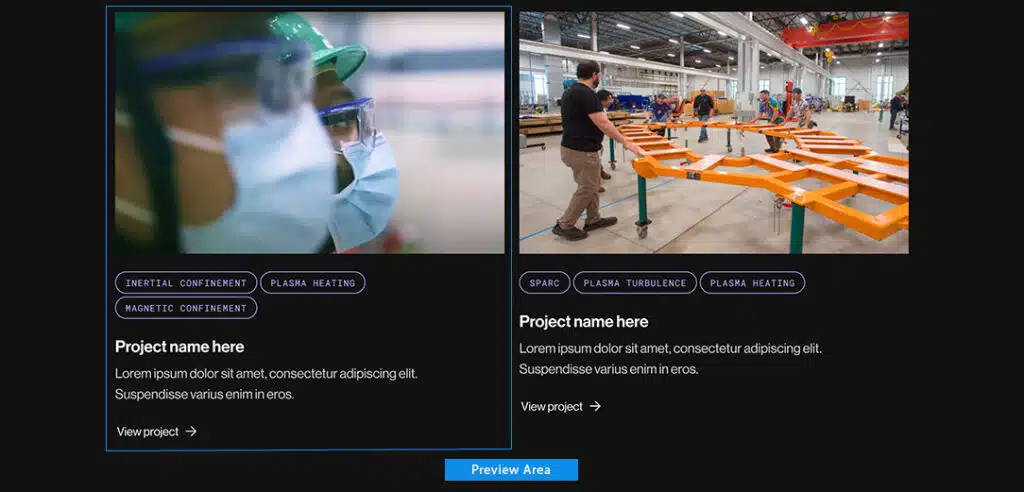Select the Plasma Turbulence tag
The height and width of the screenshot is (492, 1024).
[x=635, y=283]
